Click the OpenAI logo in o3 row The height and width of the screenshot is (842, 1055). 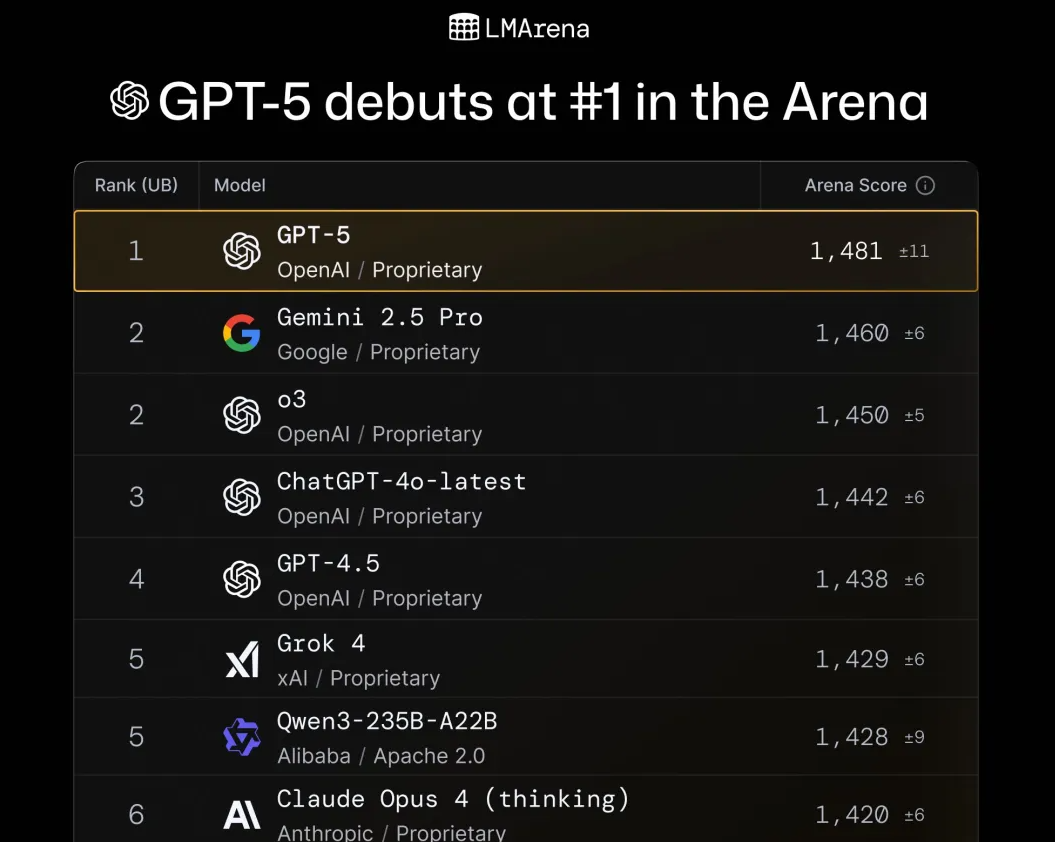point(242,415)
